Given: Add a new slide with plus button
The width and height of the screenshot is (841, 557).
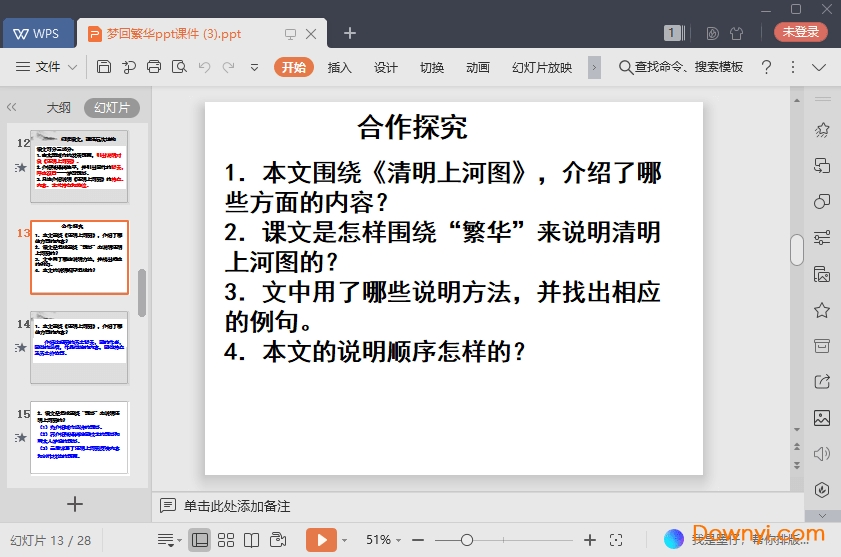Looking at the screenshot, I should coord(75,504).
